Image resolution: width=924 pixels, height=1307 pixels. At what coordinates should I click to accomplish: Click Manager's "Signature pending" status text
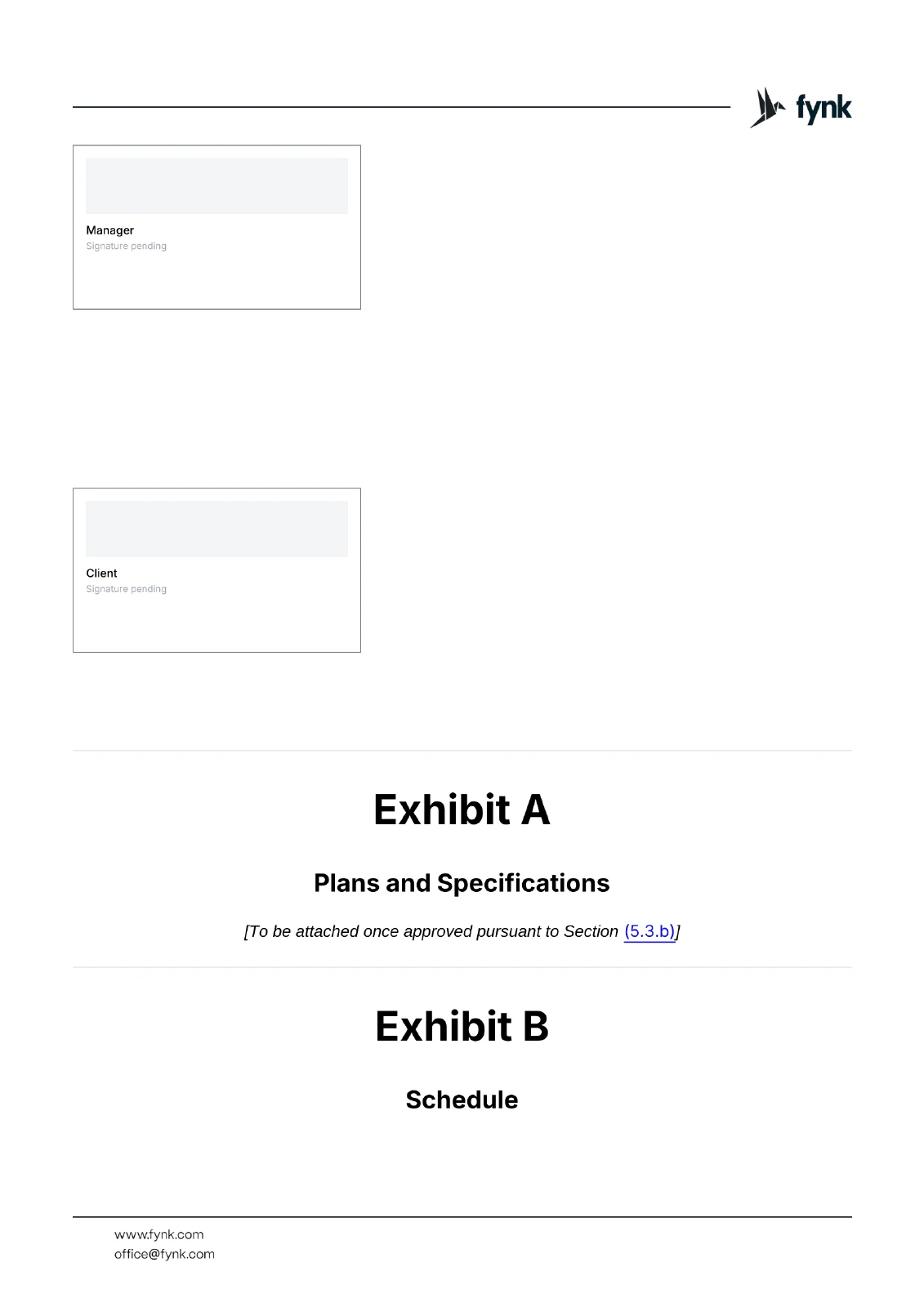(126, 246)
